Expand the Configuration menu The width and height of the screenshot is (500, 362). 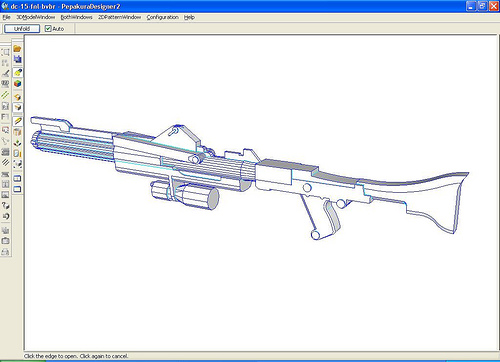[x=162, y=17]
